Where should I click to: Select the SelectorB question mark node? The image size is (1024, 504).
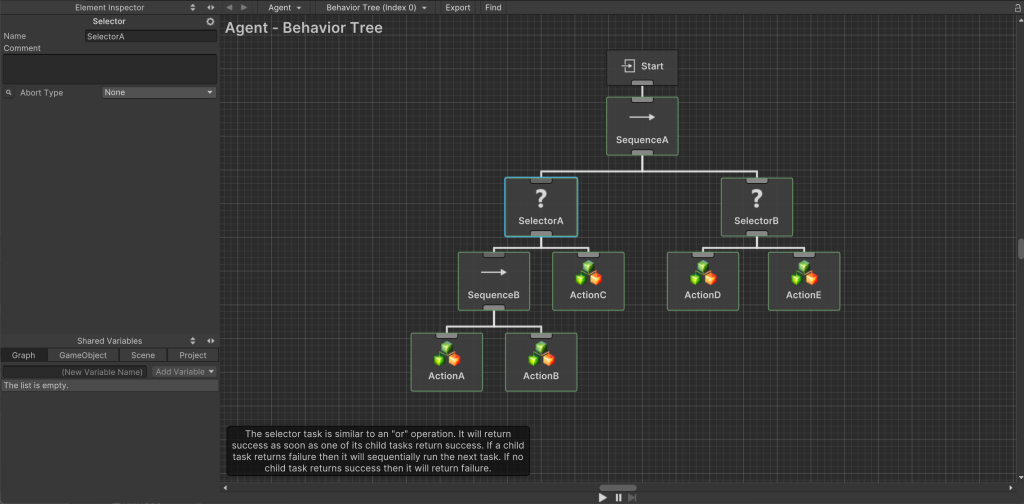tap(756, 206)
